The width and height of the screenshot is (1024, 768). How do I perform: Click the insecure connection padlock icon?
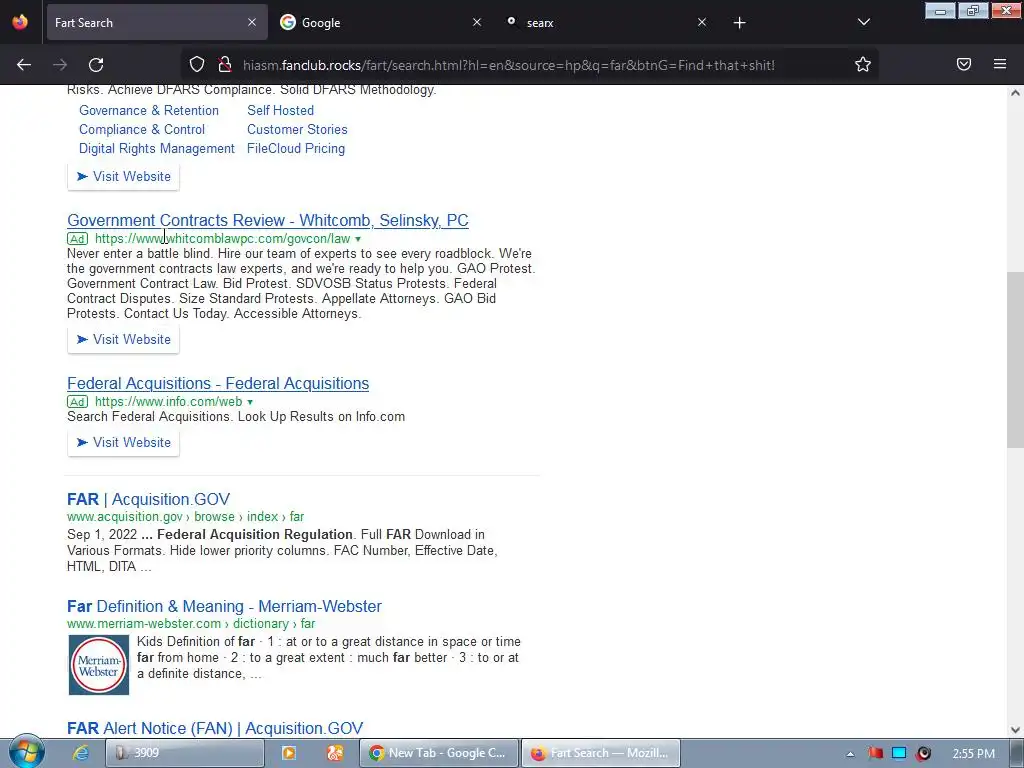tap(225, 65)
